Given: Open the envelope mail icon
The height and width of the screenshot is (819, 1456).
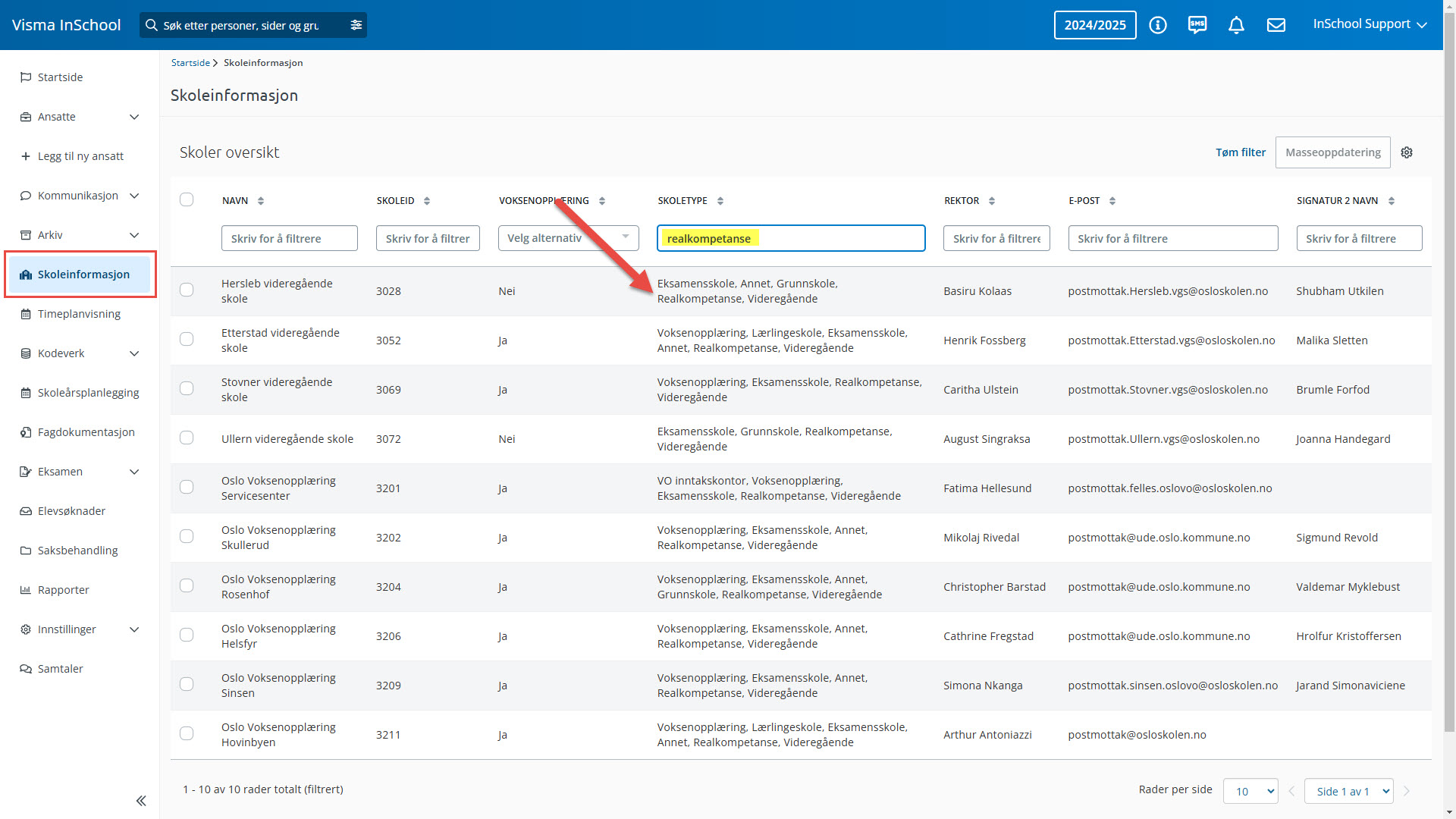Looking at the screenshot, I should click(1276, 25).
